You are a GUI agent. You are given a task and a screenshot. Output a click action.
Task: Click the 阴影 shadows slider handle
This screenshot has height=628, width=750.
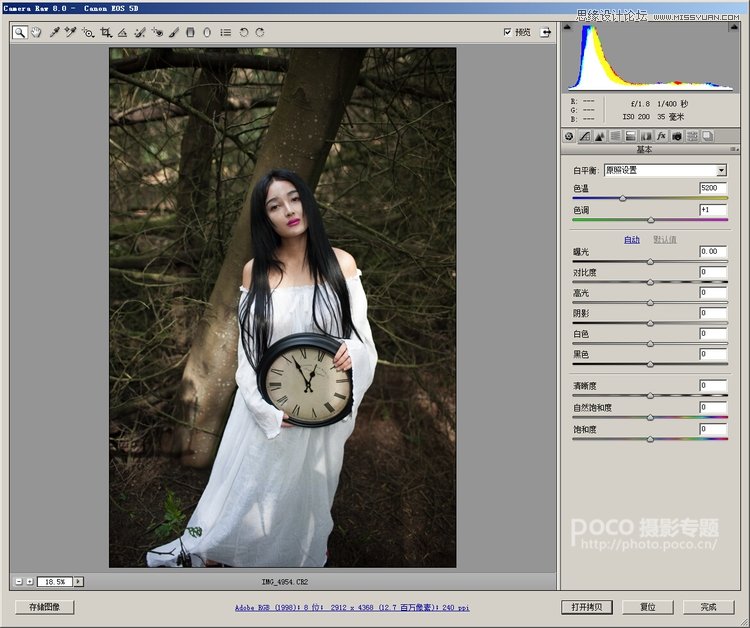650,323
